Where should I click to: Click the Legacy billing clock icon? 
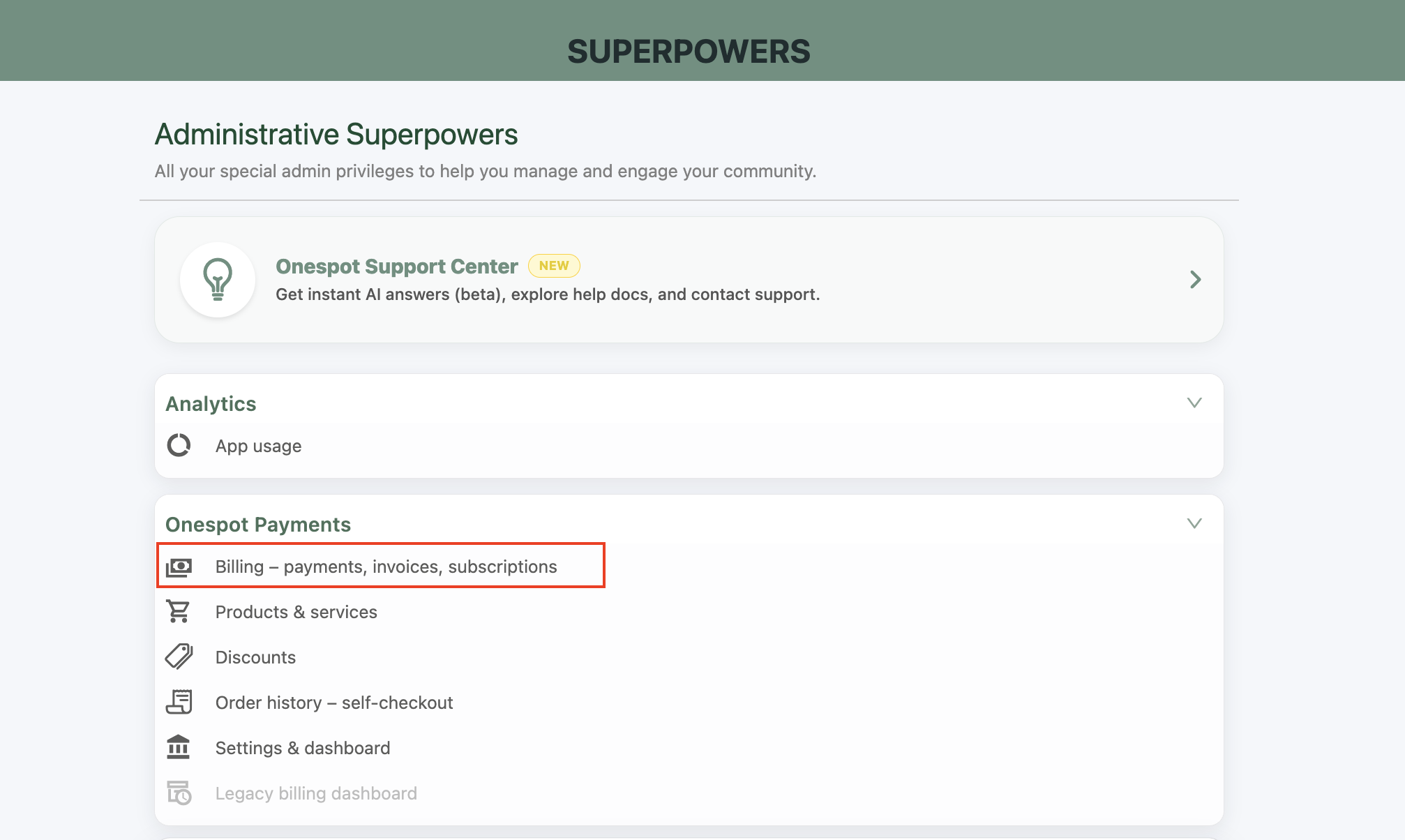pos(179,793)
